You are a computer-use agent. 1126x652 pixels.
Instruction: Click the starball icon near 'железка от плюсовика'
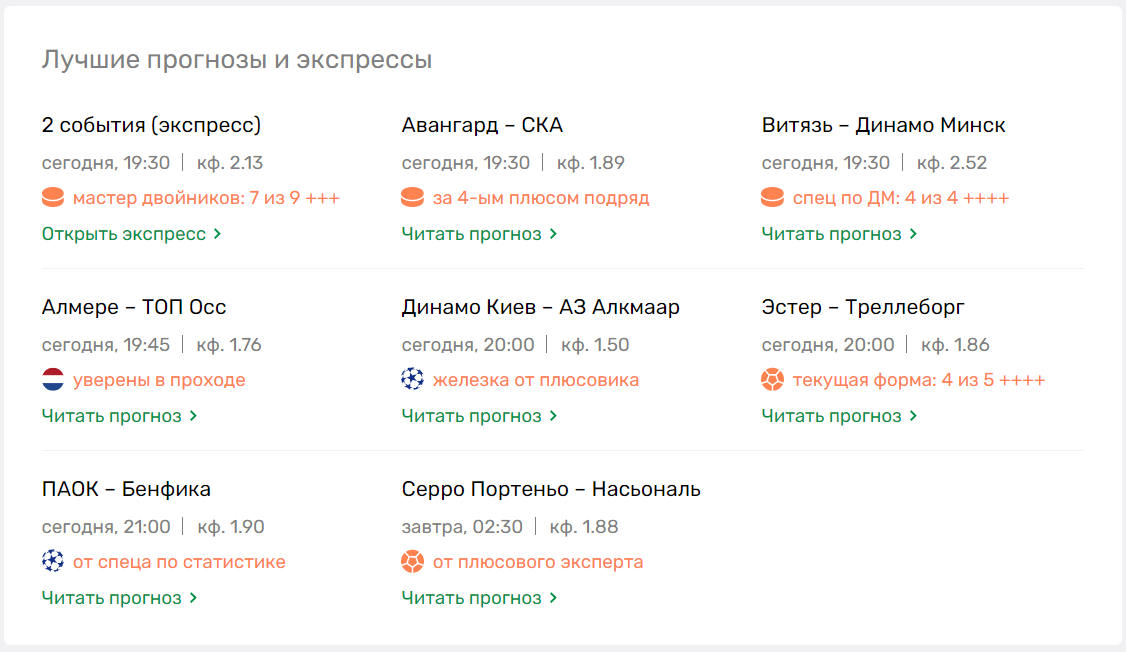(412, 379)
